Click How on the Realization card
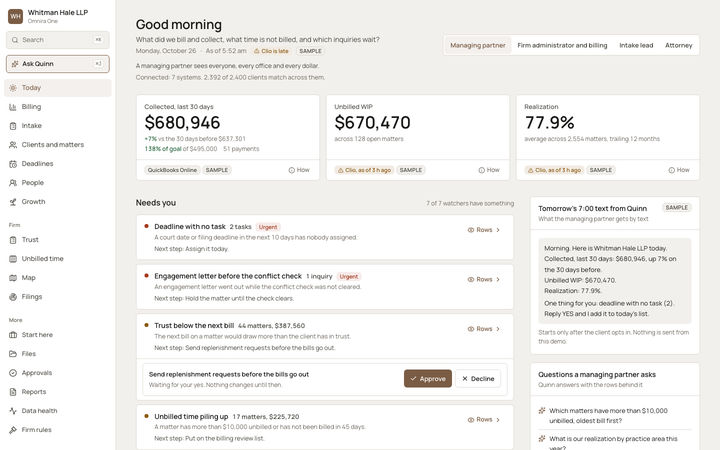 tap(679, 170)
